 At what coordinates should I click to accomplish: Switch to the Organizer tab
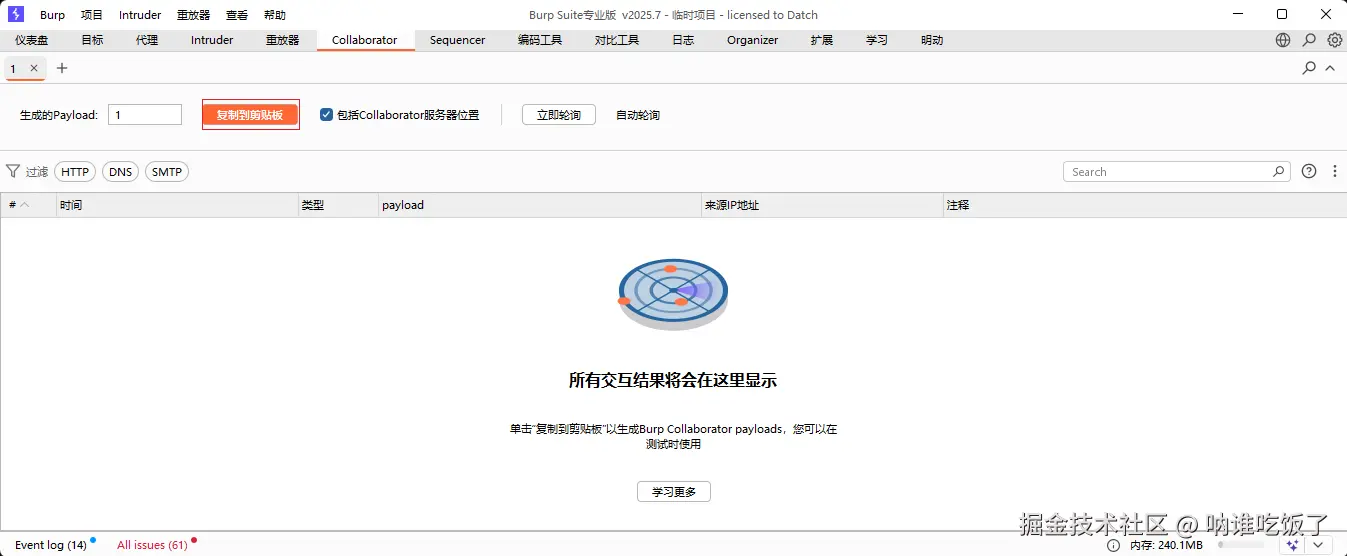pyautogui.click(x=752, y=40)
